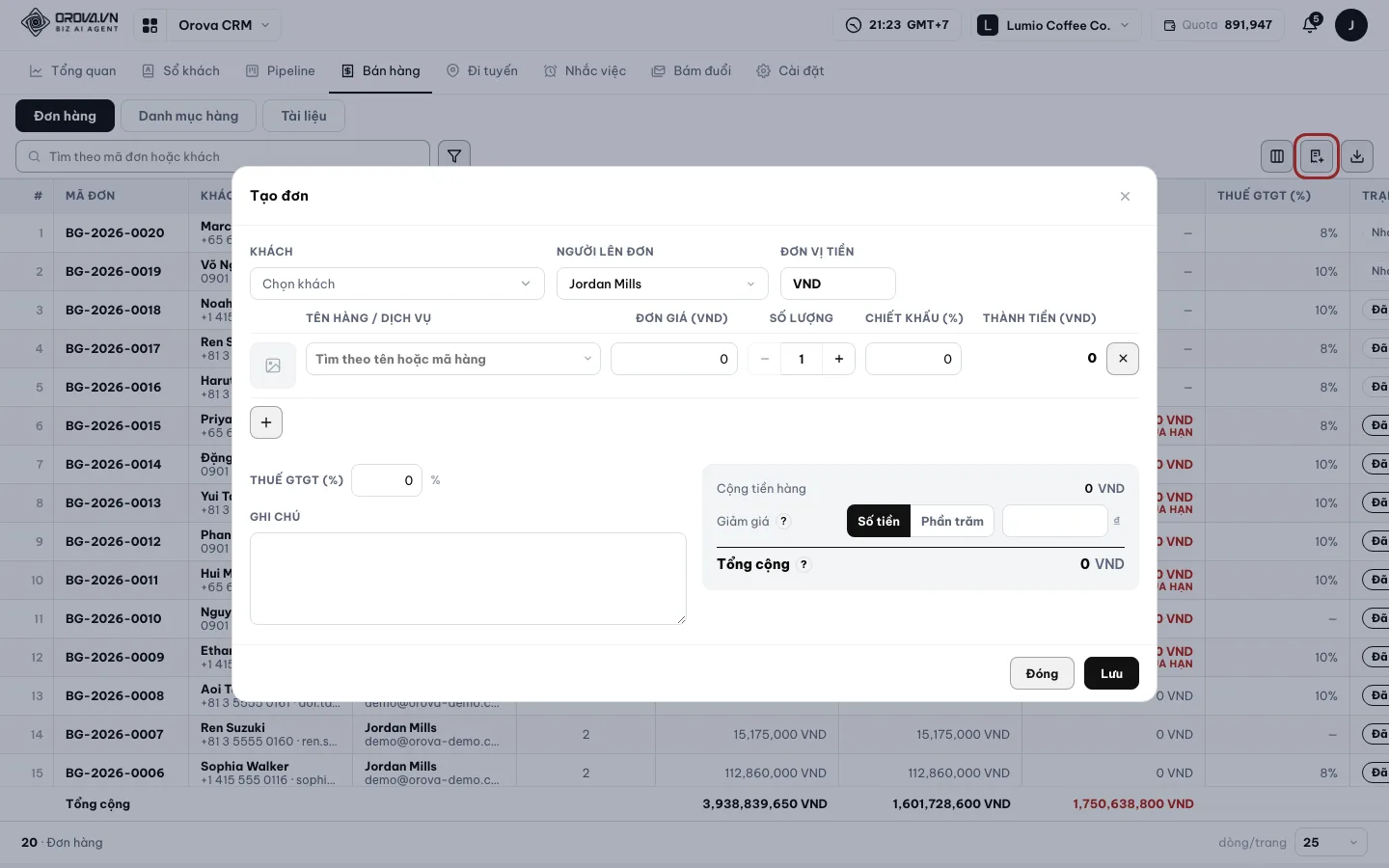Click the Lưu button
Screen dimensions: 1389x868
coord(1111,673)
